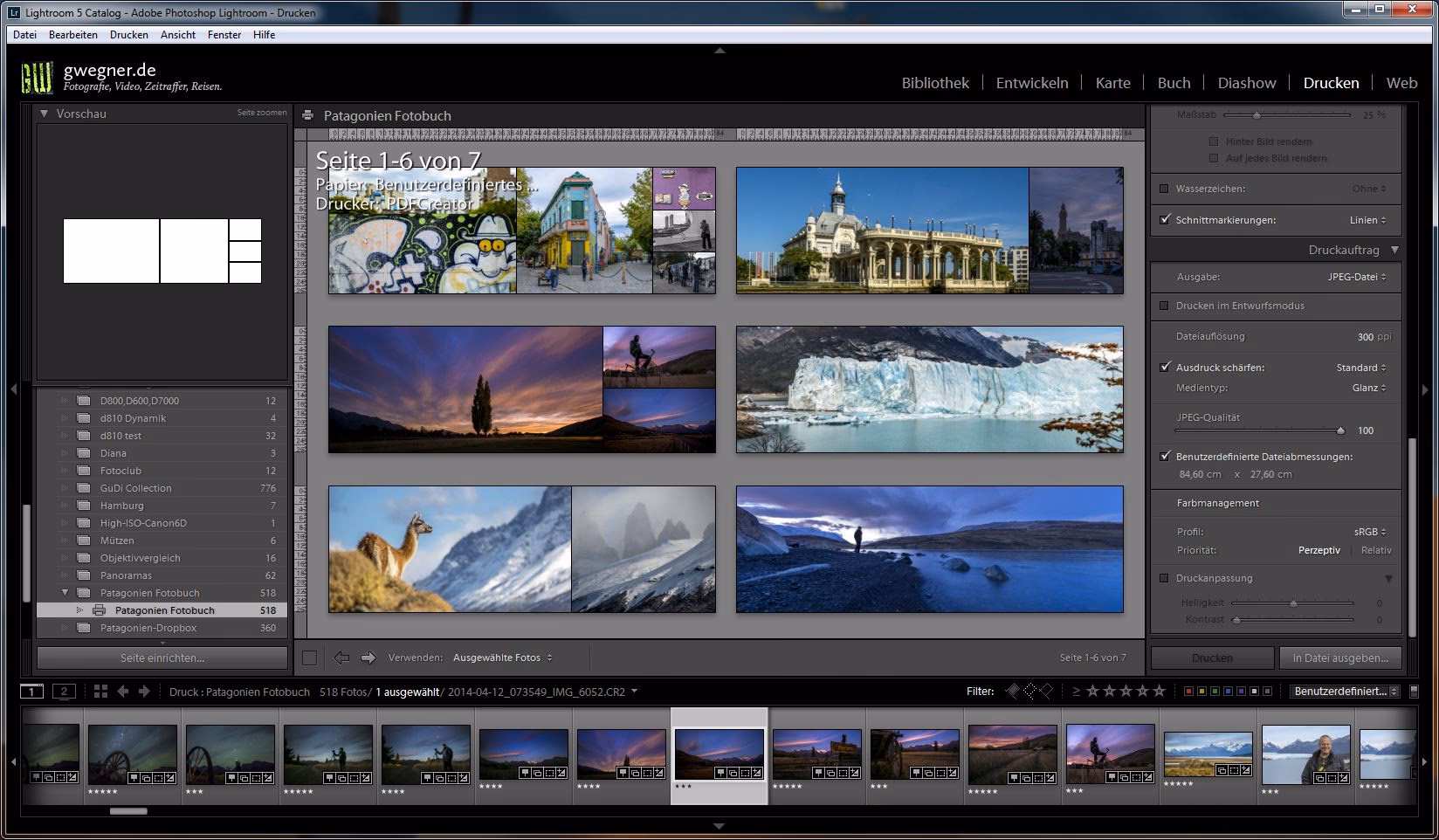This screenshot has width=1439, height=840.
Task: Enable the Druckanpassung checkbox
Action: coord(1164,578)
